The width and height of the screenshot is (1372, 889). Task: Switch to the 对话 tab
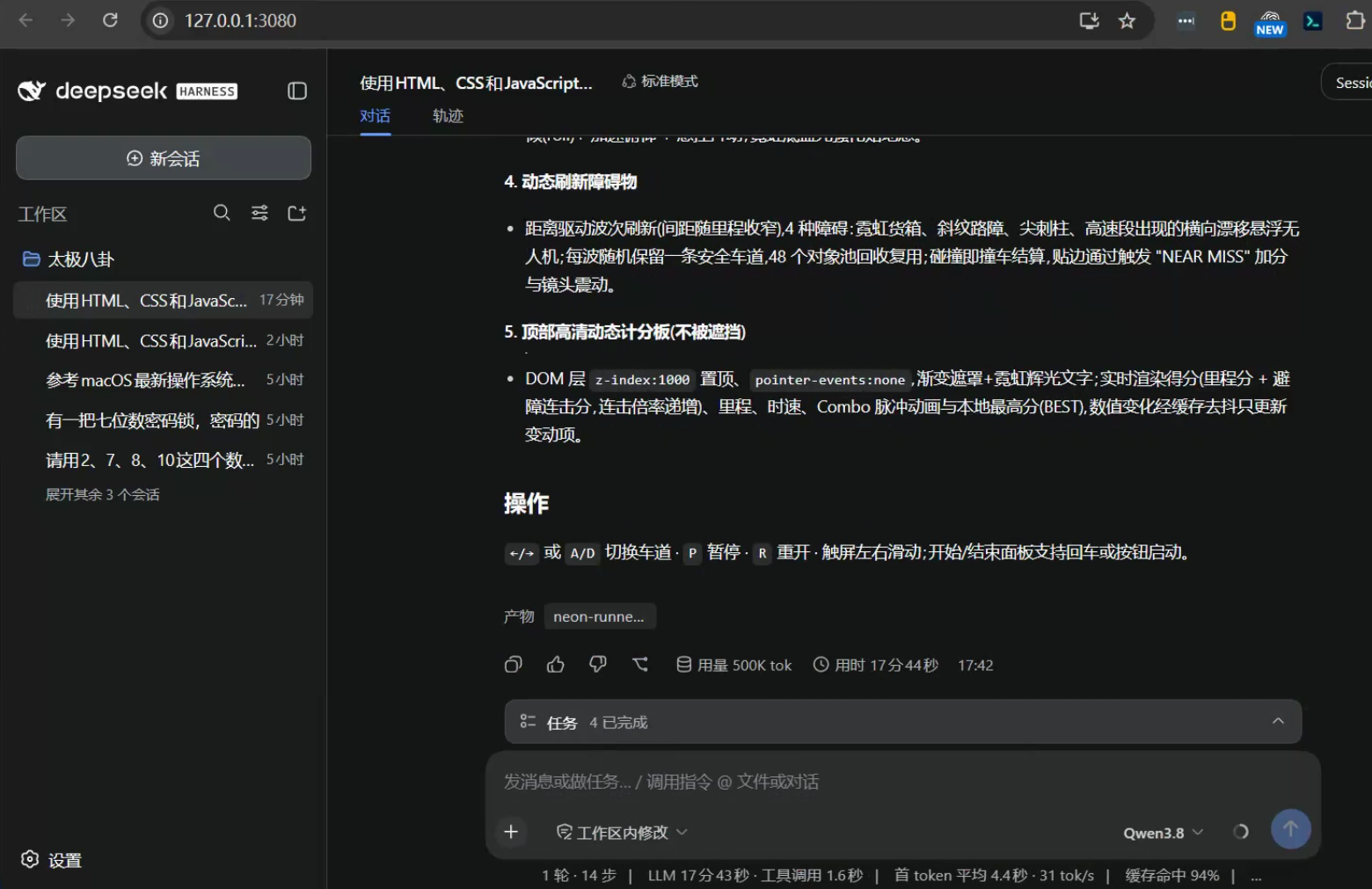[x=375, y=116]
